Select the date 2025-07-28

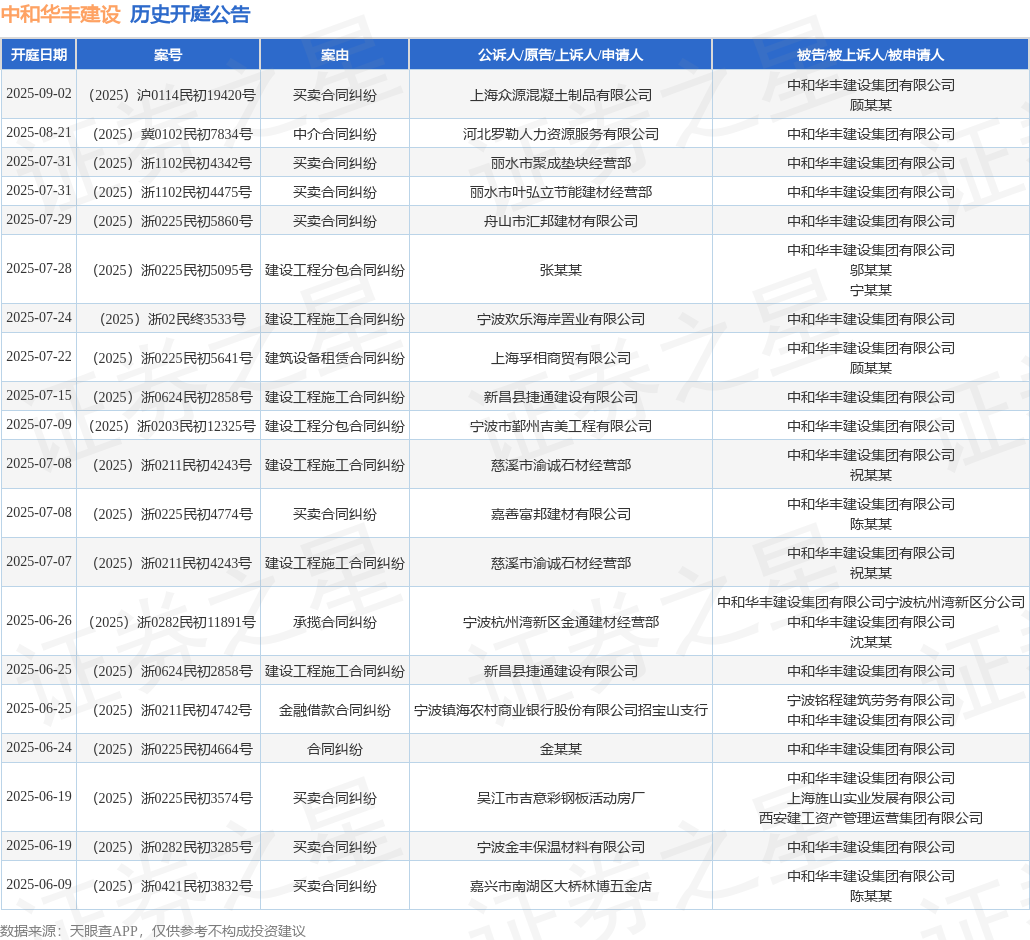click(39, 268)
